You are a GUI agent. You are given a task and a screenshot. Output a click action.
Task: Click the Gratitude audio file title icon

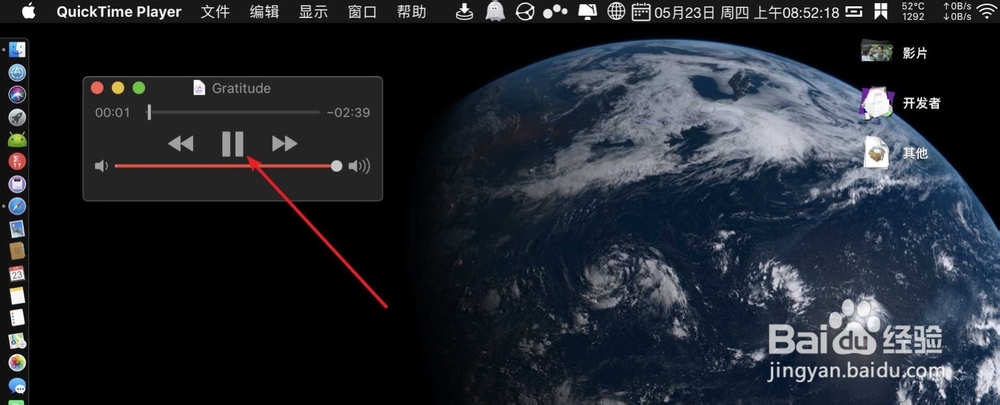(x=200, y=88)
